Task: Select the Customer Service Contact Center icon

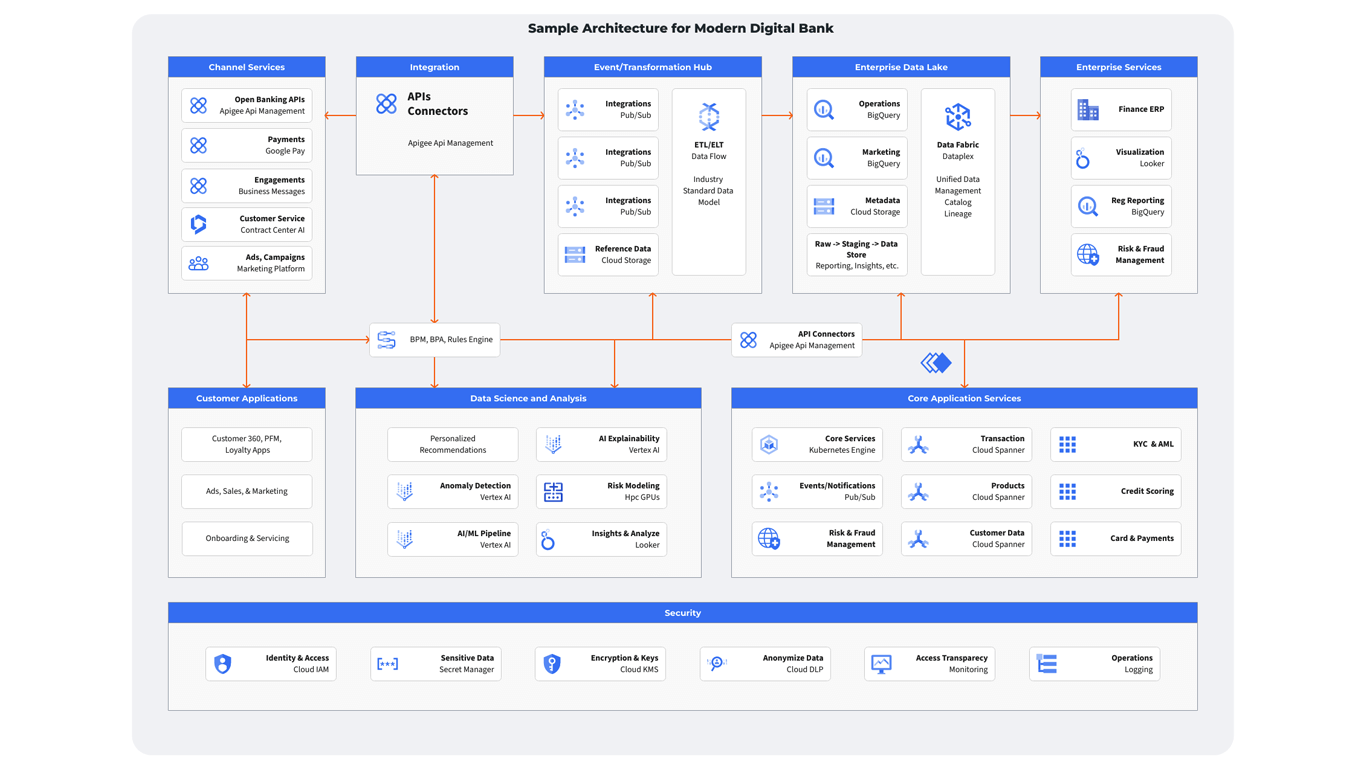Action: tap(199, 224)
